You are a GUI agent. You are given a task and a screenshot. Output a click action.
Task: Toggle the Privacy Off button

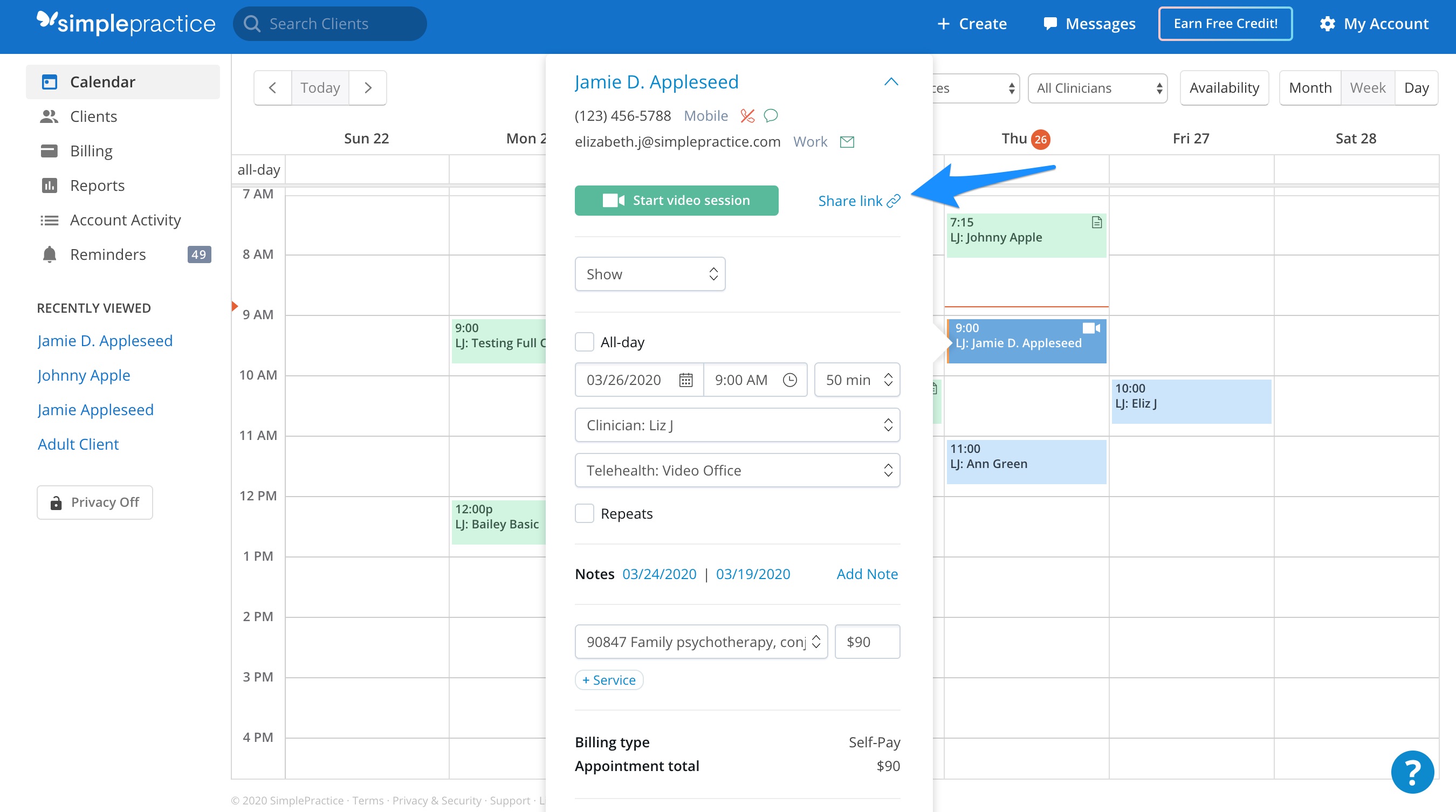pos(95,503)
